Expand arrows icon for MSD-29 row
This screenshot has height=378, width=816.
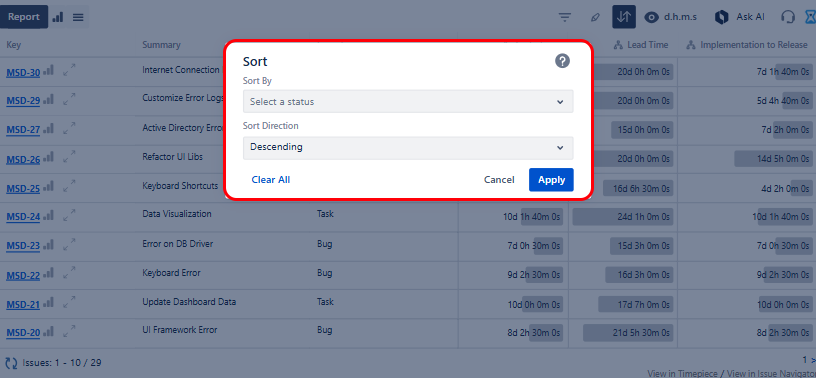click(x=69, y=98)
